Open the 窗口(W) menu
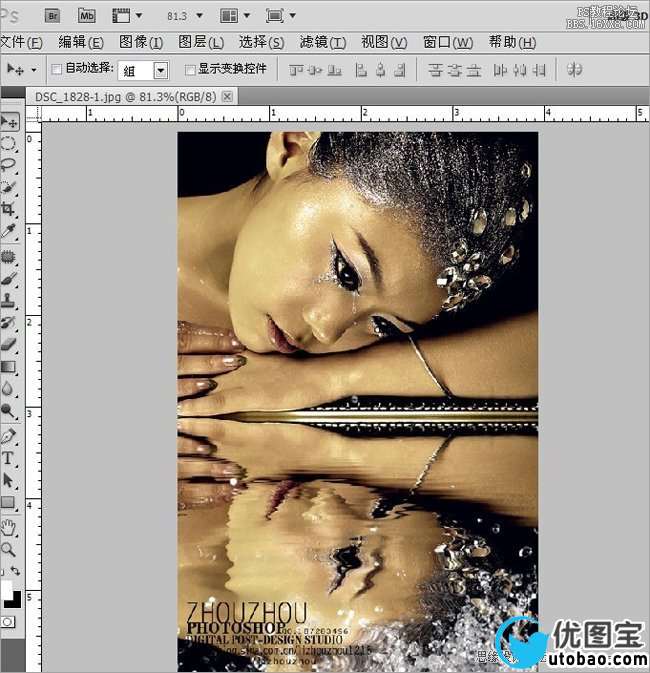 448,42
